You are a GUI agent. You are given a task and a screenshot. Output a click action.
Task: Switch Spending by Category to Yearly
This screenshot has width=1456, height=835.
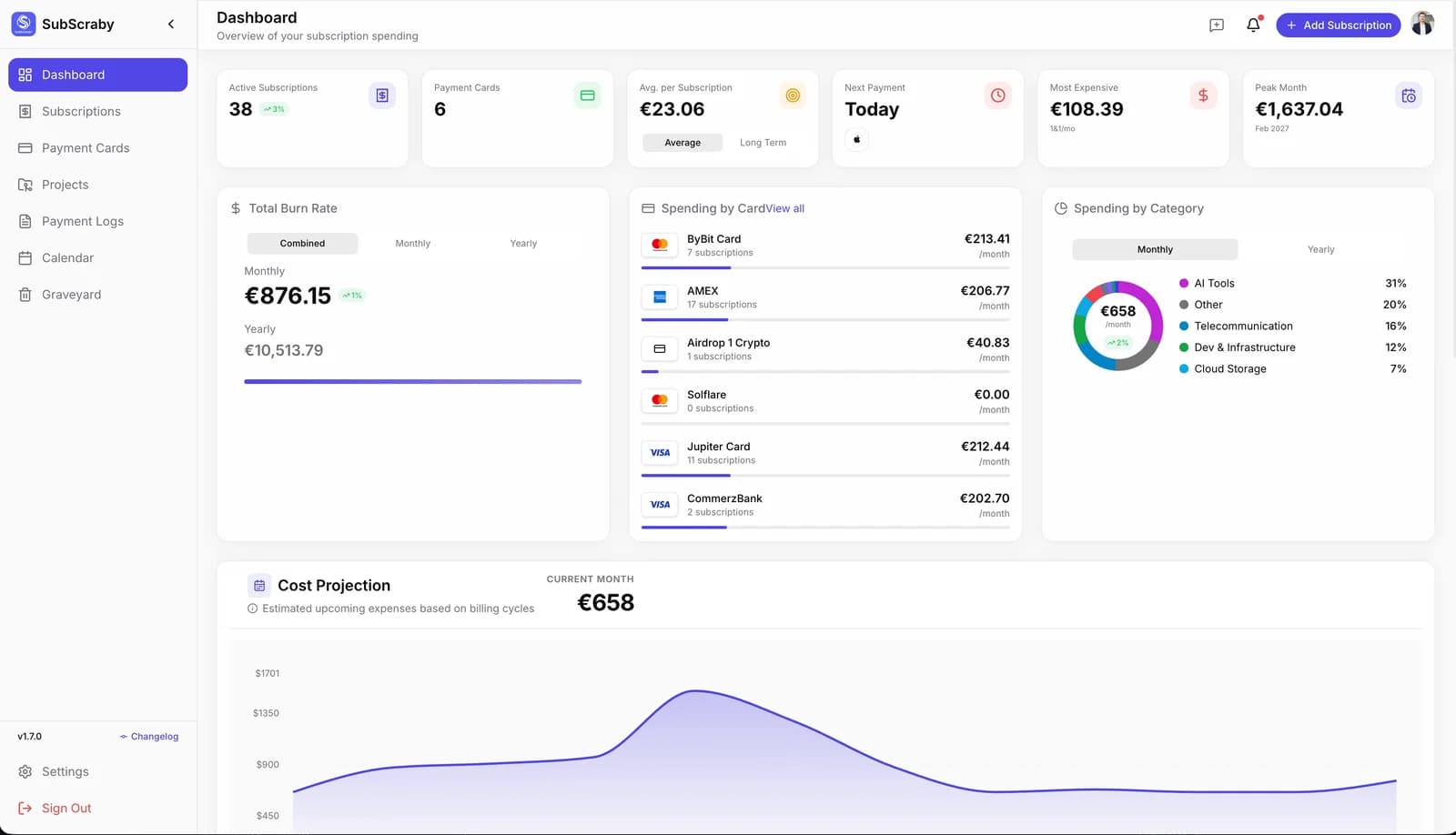1321,249
